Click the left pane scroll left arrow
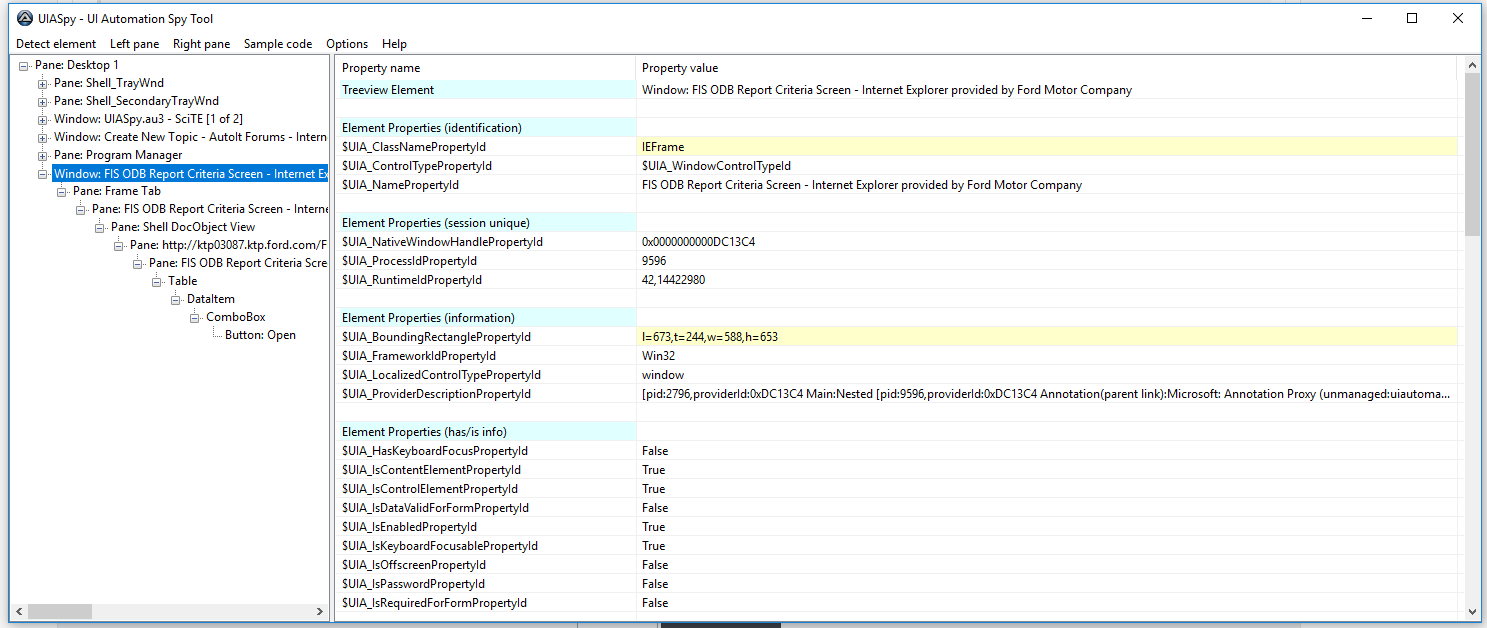The height and width of the screenshot is (628, 1487). pyautogui.click(x=18, y=611)
